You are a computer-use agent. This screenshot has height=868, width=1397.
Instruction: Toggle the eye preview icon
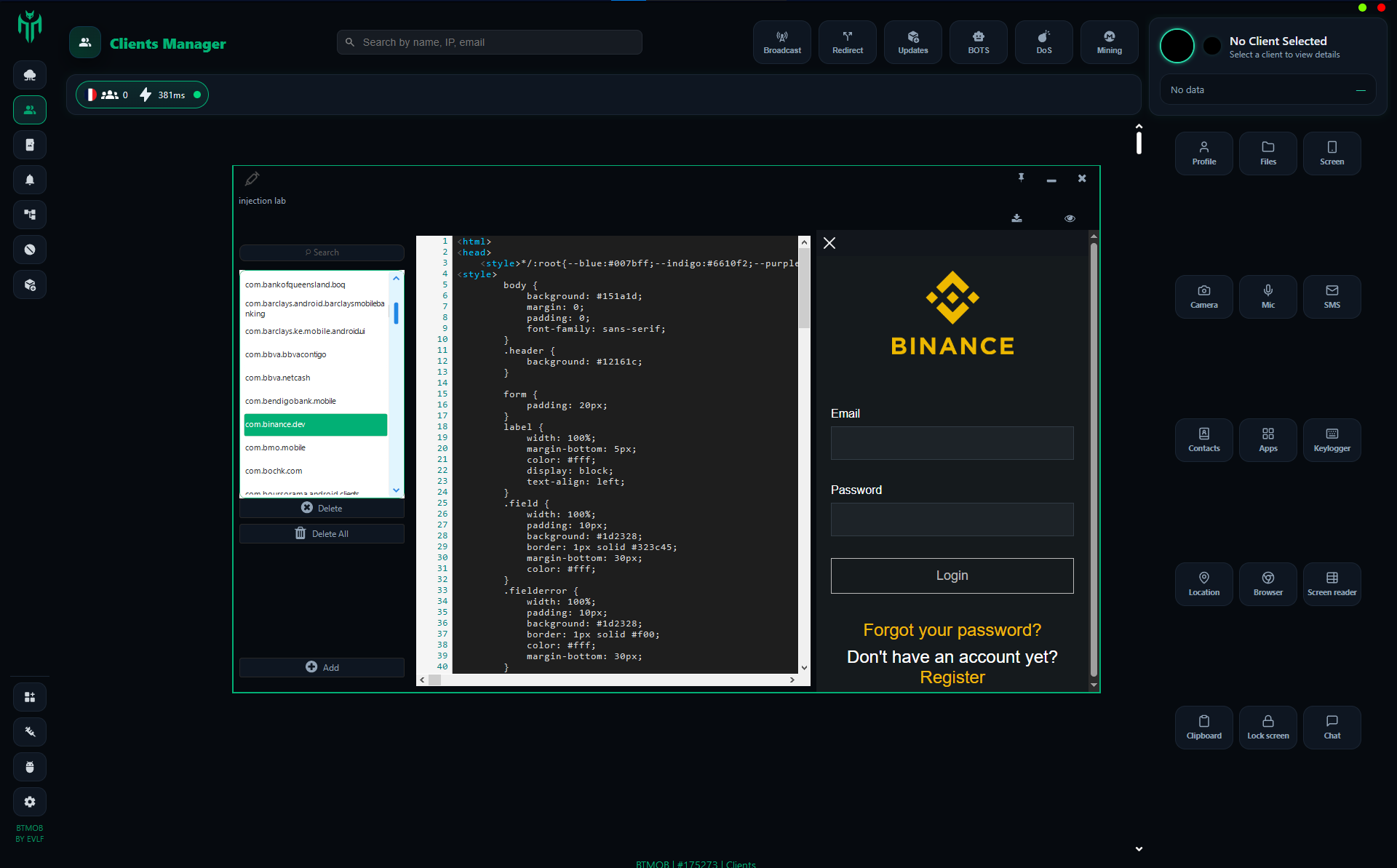[1070, 218]
